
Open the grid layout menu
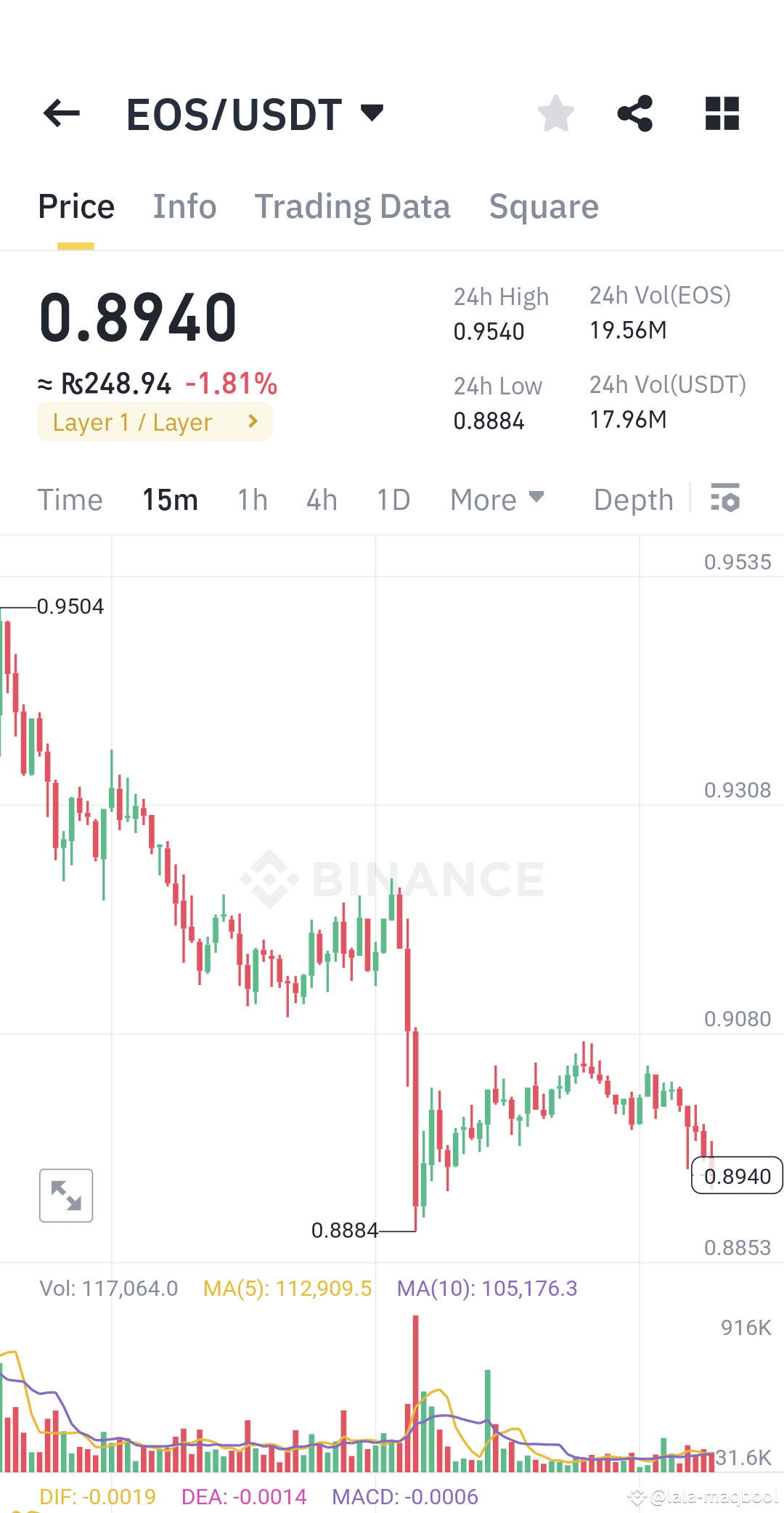[721, 113]
